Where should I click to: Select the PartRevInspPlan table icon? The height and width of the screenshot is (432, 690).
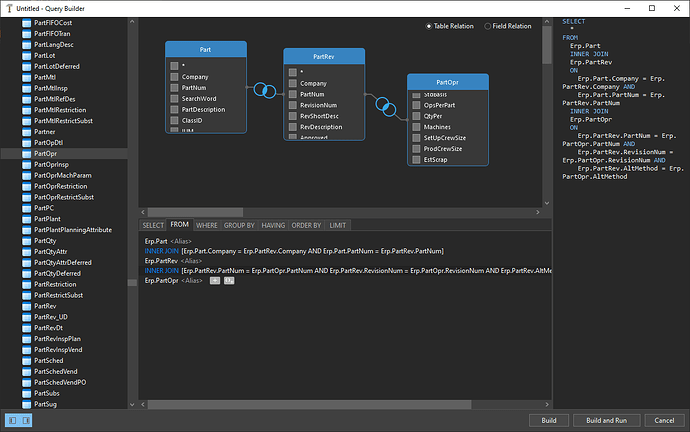click(26, 339)
